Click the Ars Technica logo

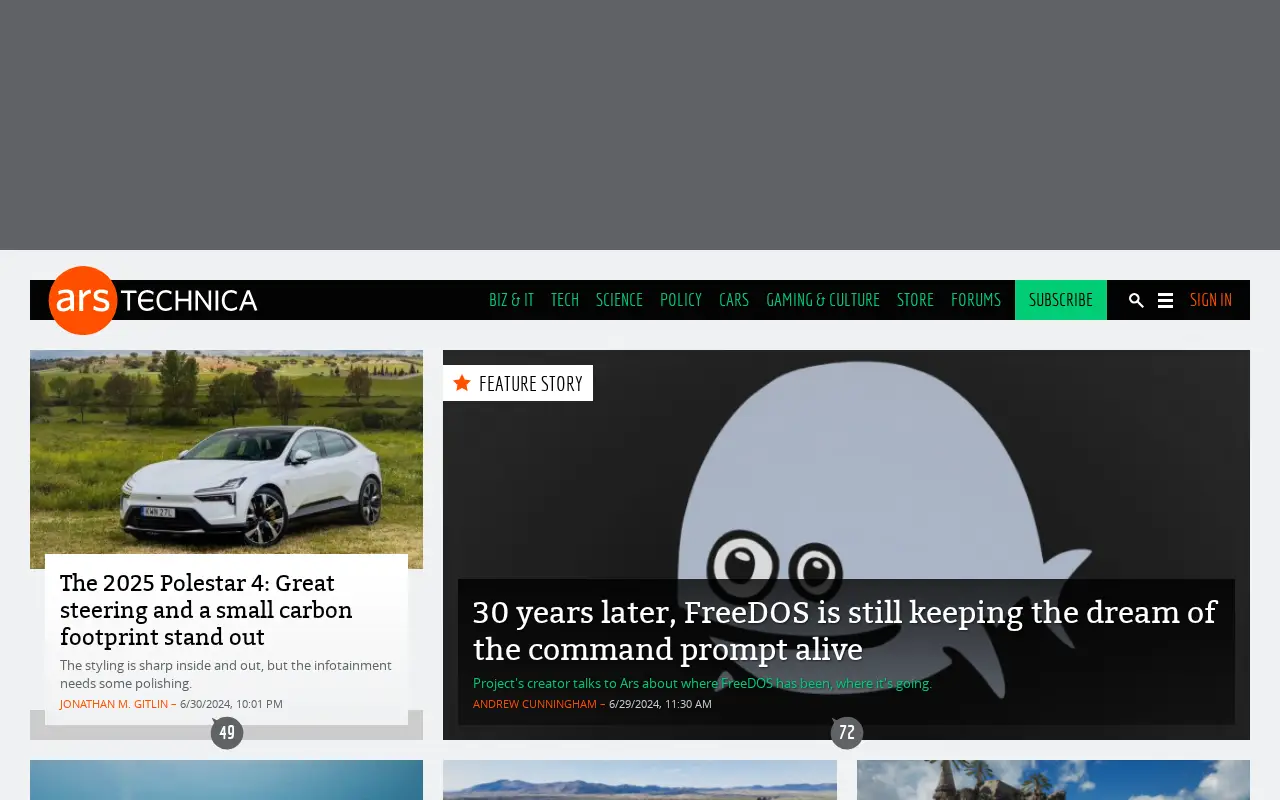[x=153, y=300]
